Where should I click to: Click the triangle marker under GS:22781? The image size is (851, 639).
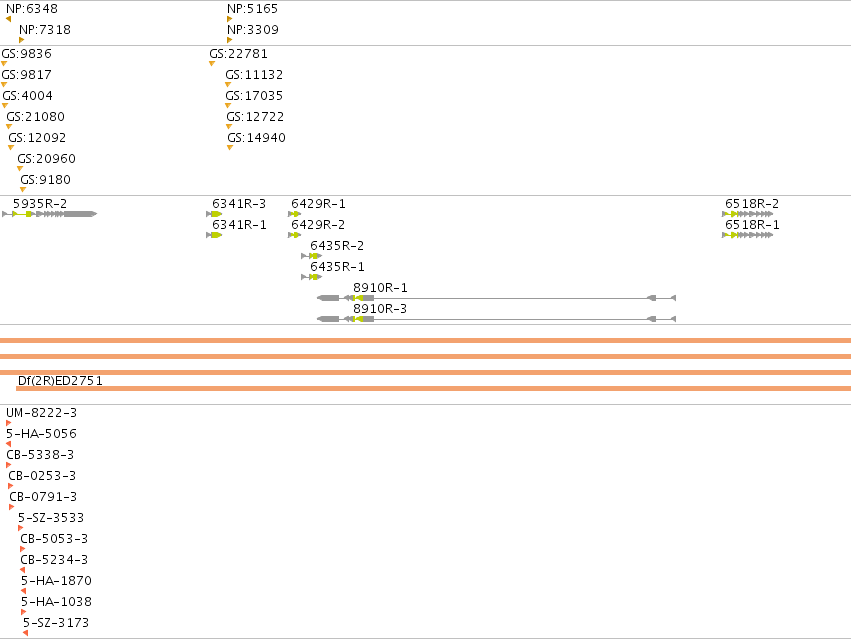coord(212,64)
